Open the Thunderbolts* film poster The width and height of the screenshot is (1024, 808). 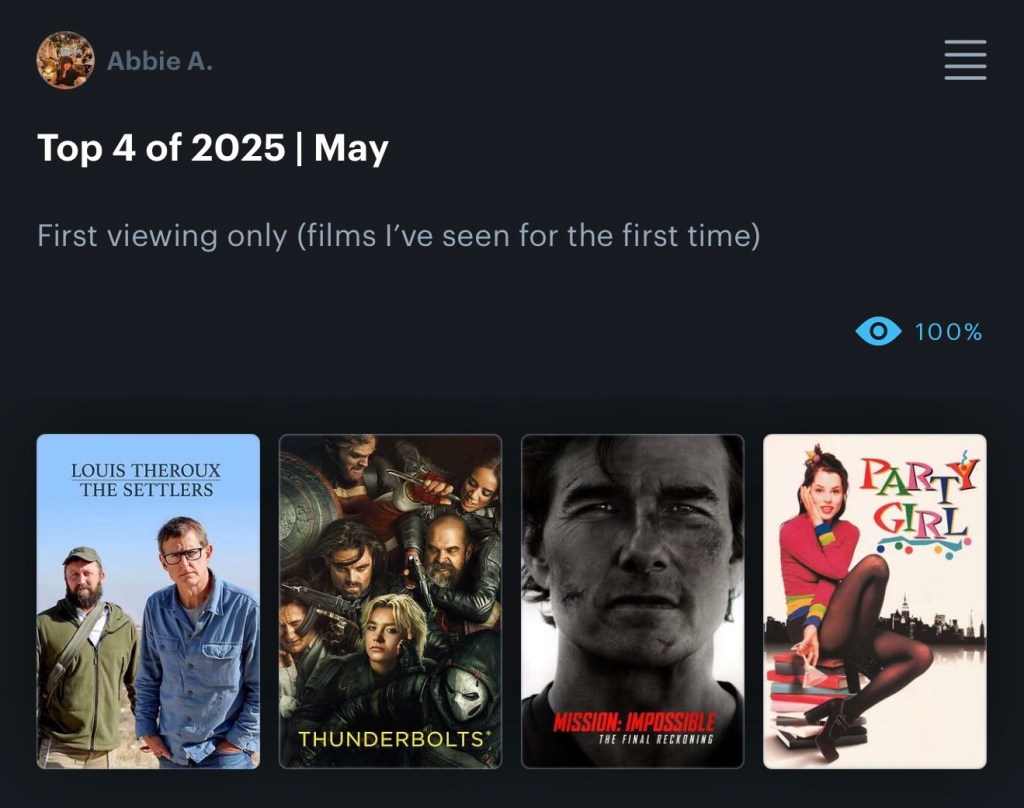coord(390,600)
